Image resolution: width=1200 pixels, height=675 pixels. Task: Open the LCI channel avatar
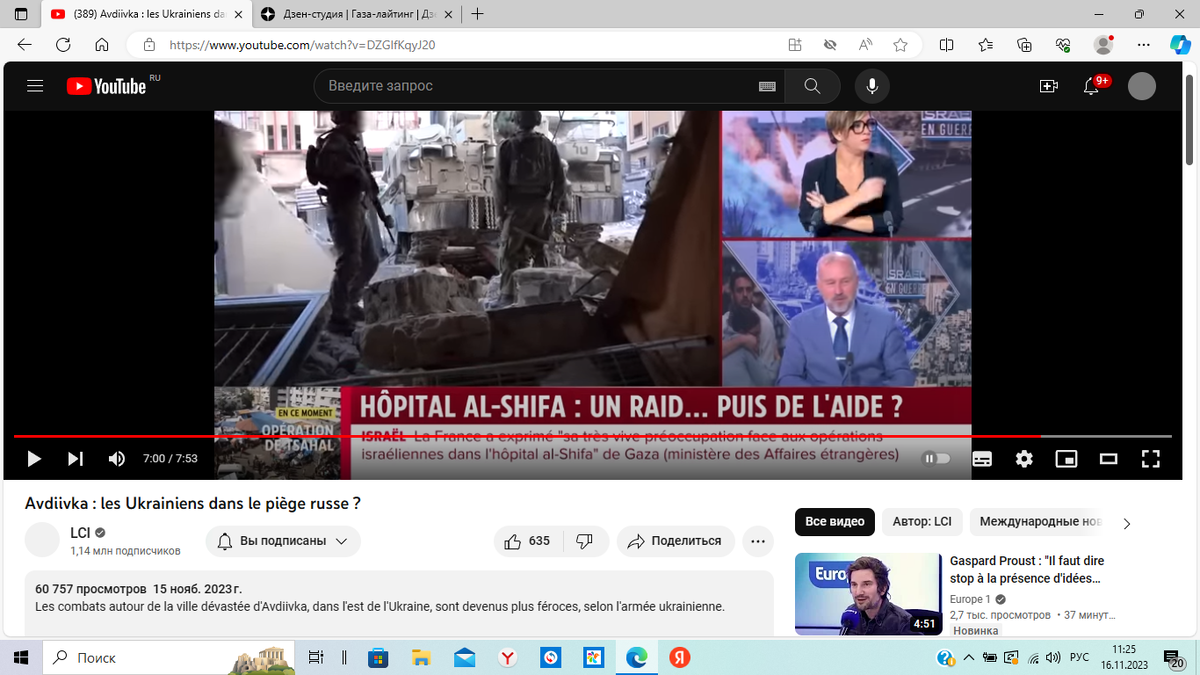[42, 540]
